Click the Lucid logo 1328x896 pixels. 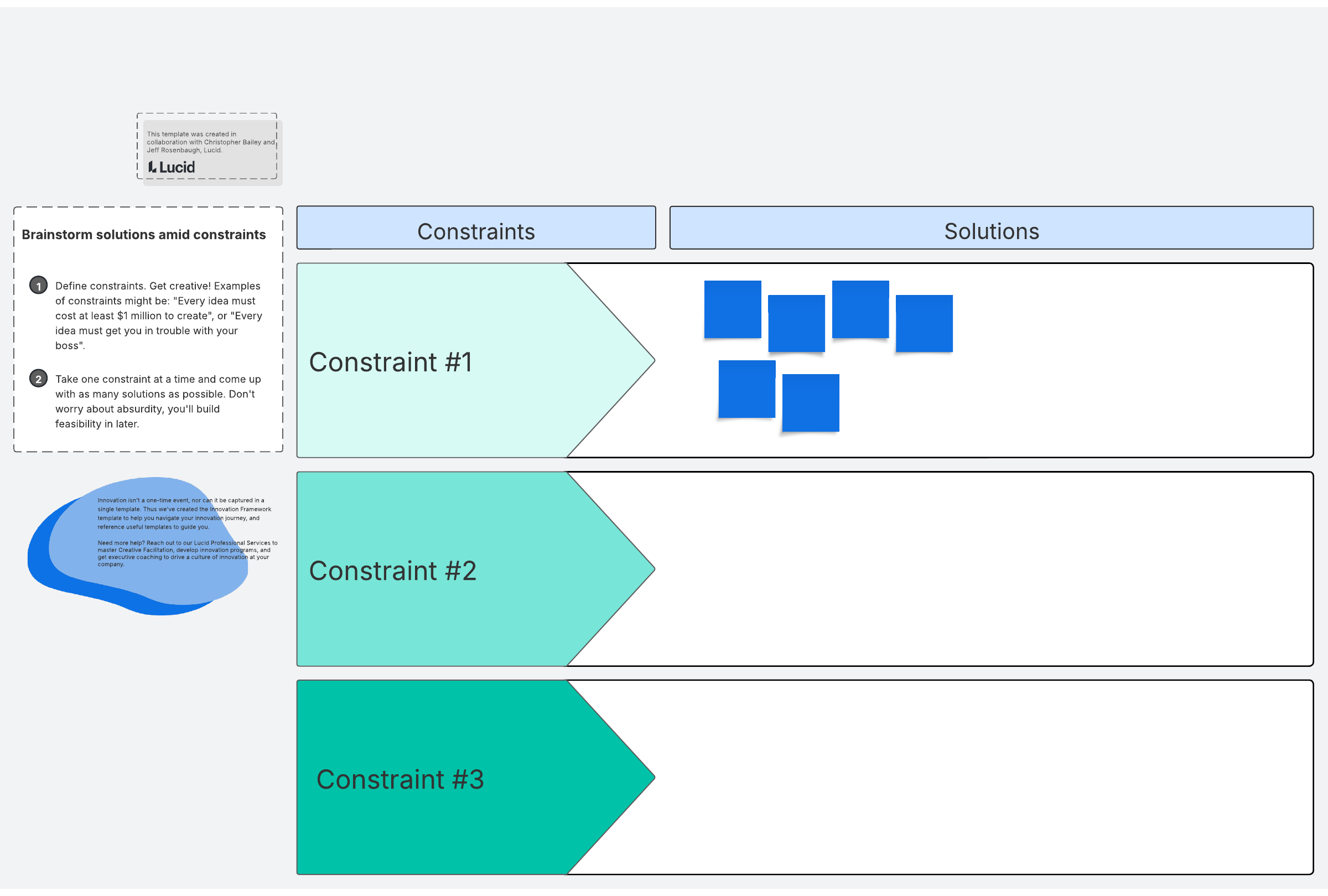tap(172, 167)
